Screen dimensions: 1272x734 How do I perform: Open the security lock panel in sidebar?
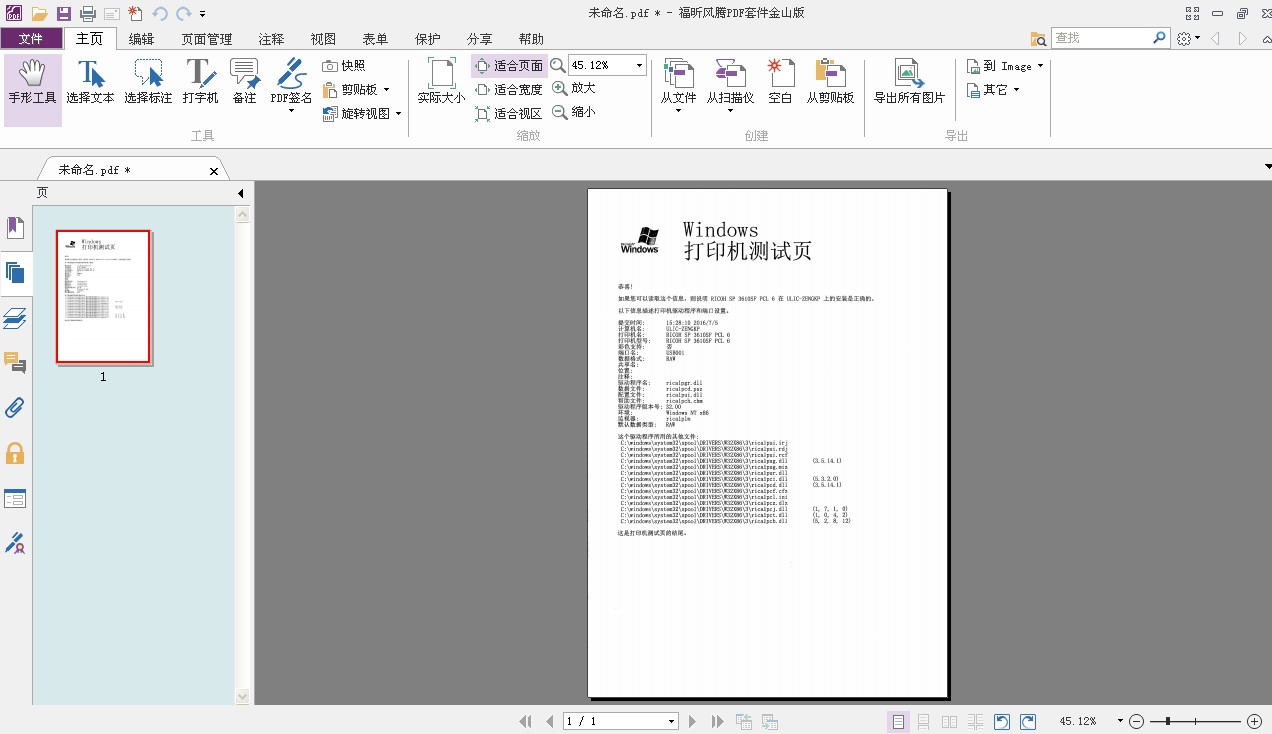pyautogui.click(x=15, y=453)
